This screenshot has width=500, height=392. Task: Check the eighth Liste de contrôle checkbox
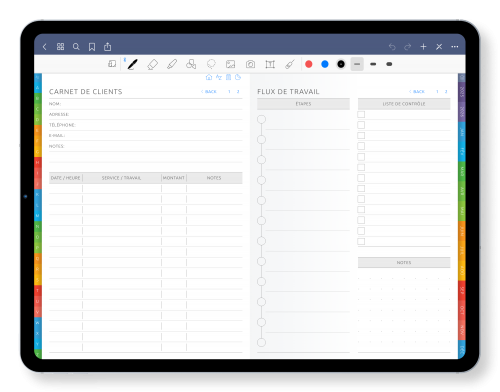pyautogui.click(x=361, y=188)
